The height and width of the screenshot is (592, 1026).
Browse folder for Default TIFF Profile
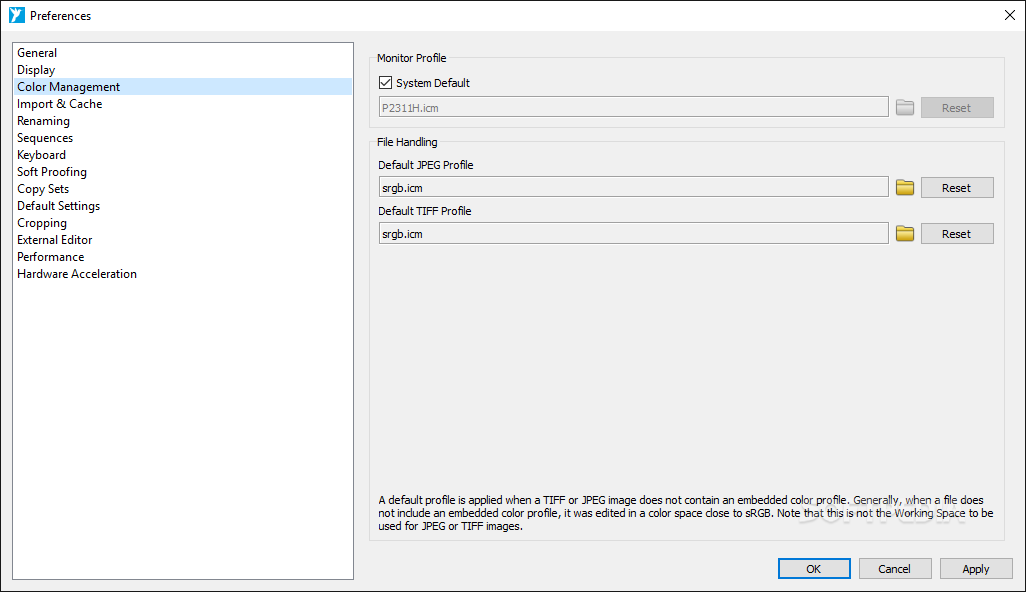click(904, 234)
